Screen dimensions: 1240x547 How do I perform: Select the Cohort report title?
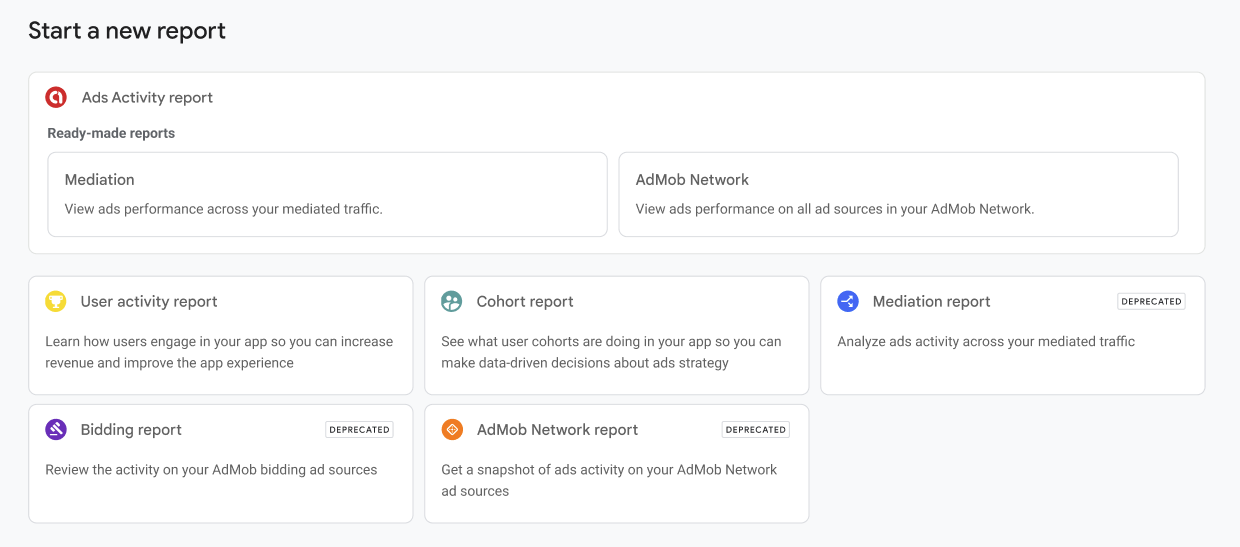click(525, 301)
